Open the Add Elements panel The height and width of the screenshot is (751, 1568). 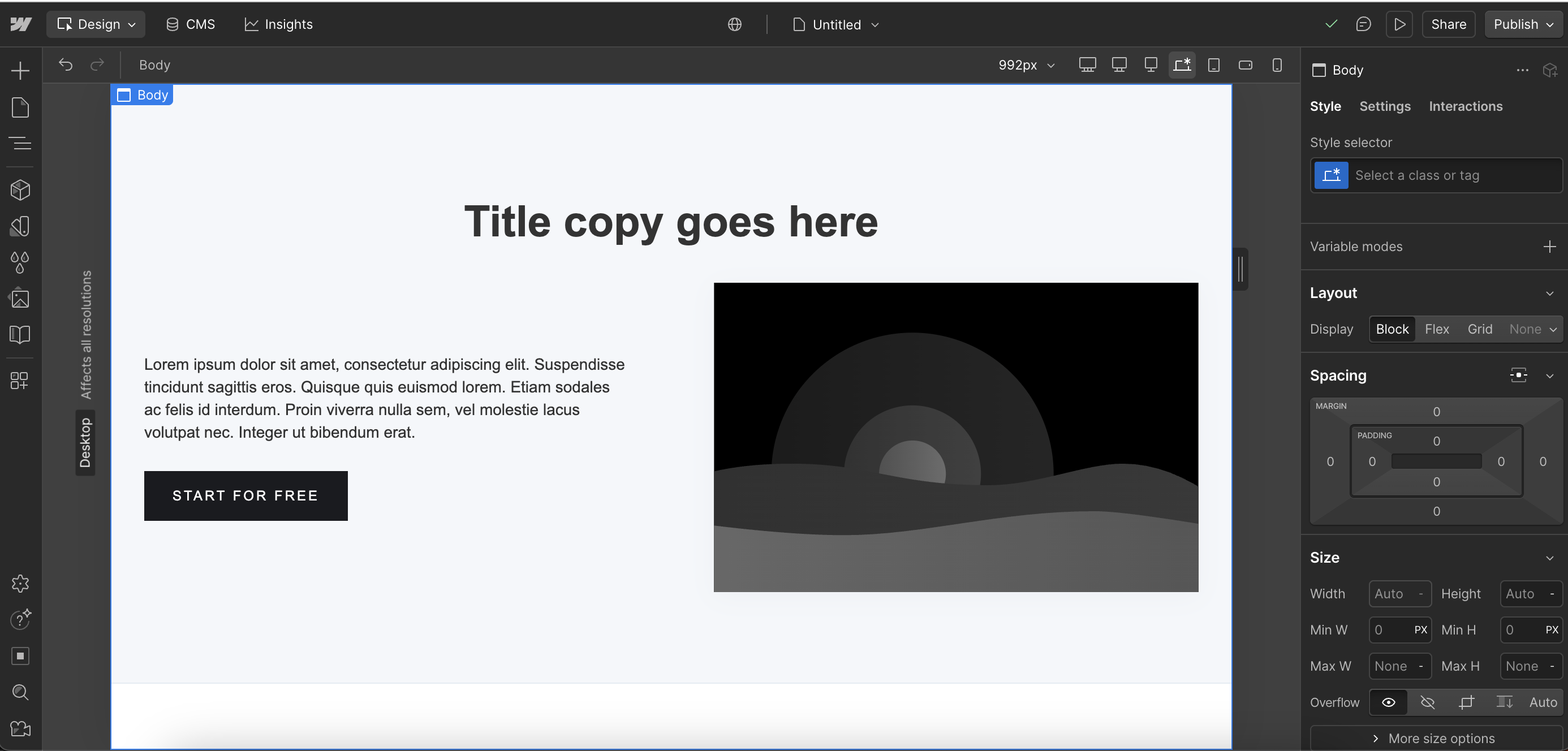pyautogui.click(x=20, y=70)
